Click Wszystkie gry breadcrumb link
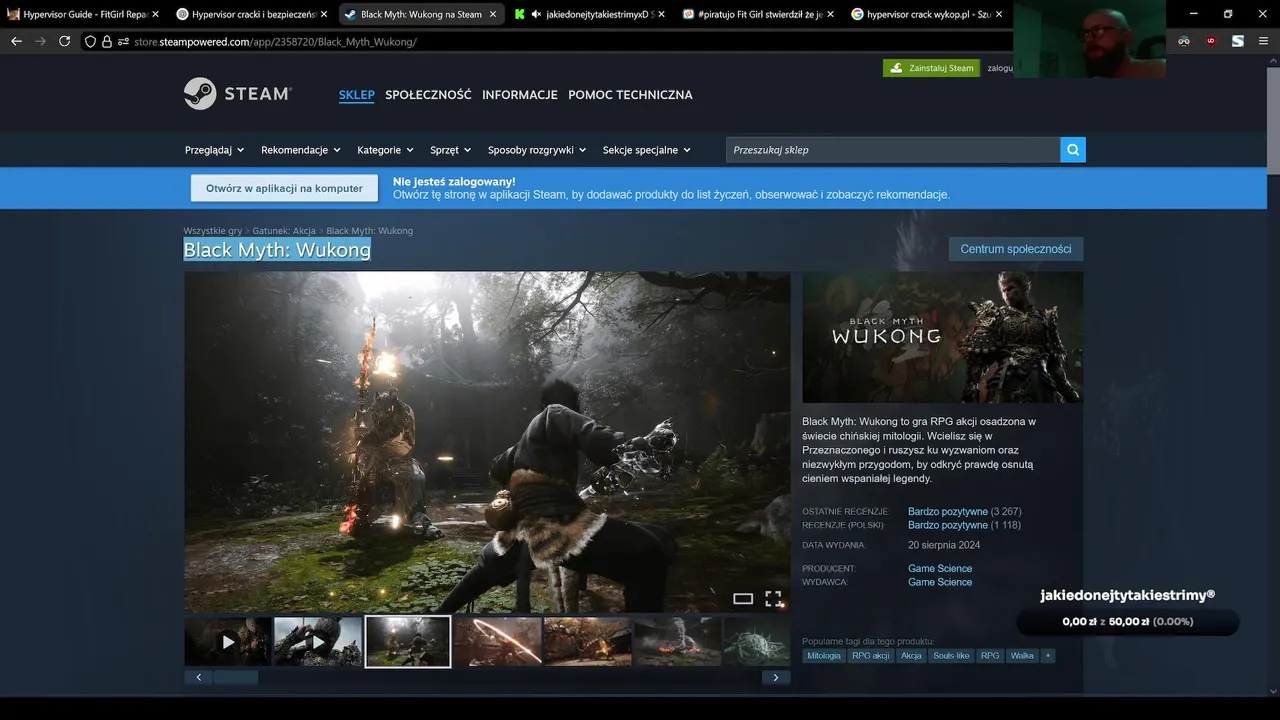 (x=212, y=231)
